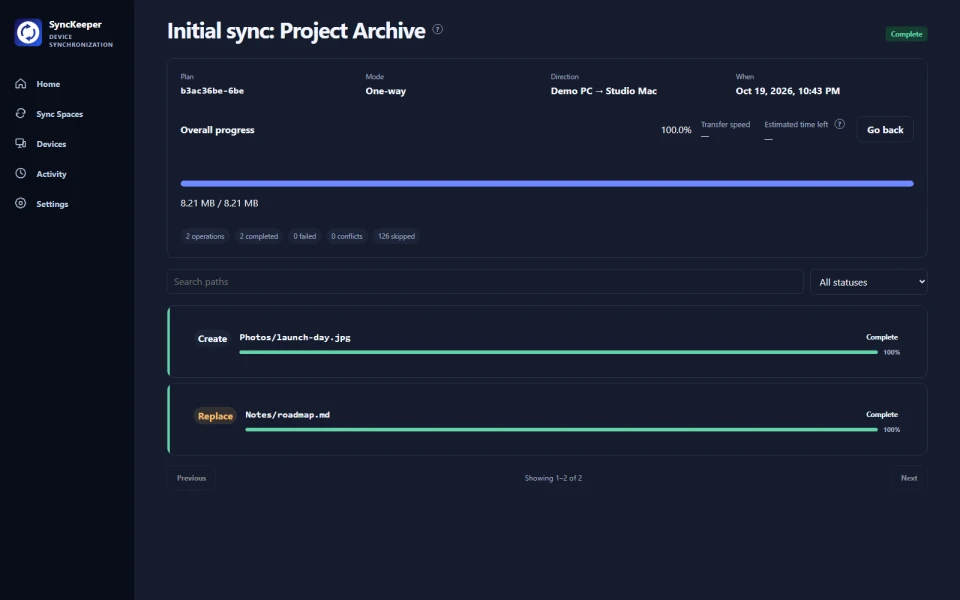The height and width of the screenshot is (600, 960).
Task: Click the Overall progress heading
Action: click(x=217, y=130)
